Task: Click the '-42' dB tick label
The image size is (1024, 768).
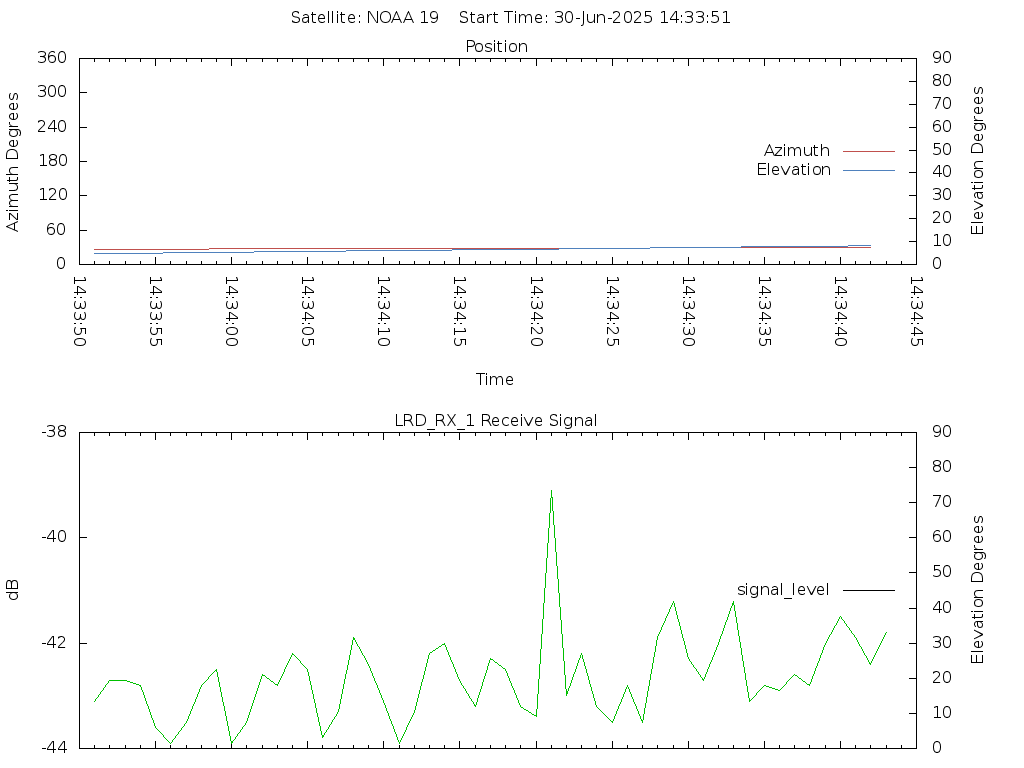Action: click(x=54, y=643)
